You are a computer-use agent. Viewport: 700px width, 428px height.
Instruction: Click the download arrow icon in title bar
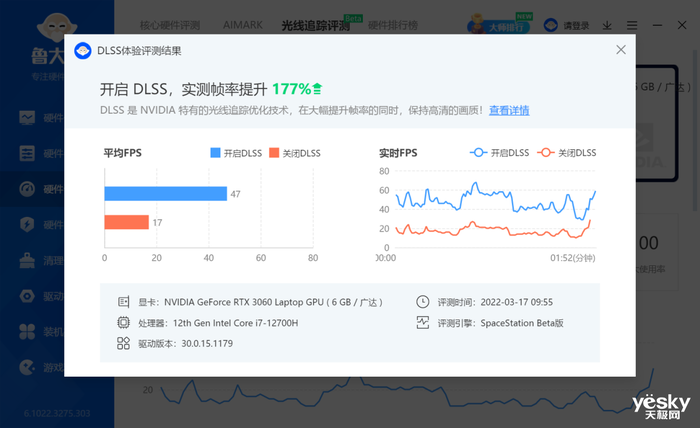[607, 25]
